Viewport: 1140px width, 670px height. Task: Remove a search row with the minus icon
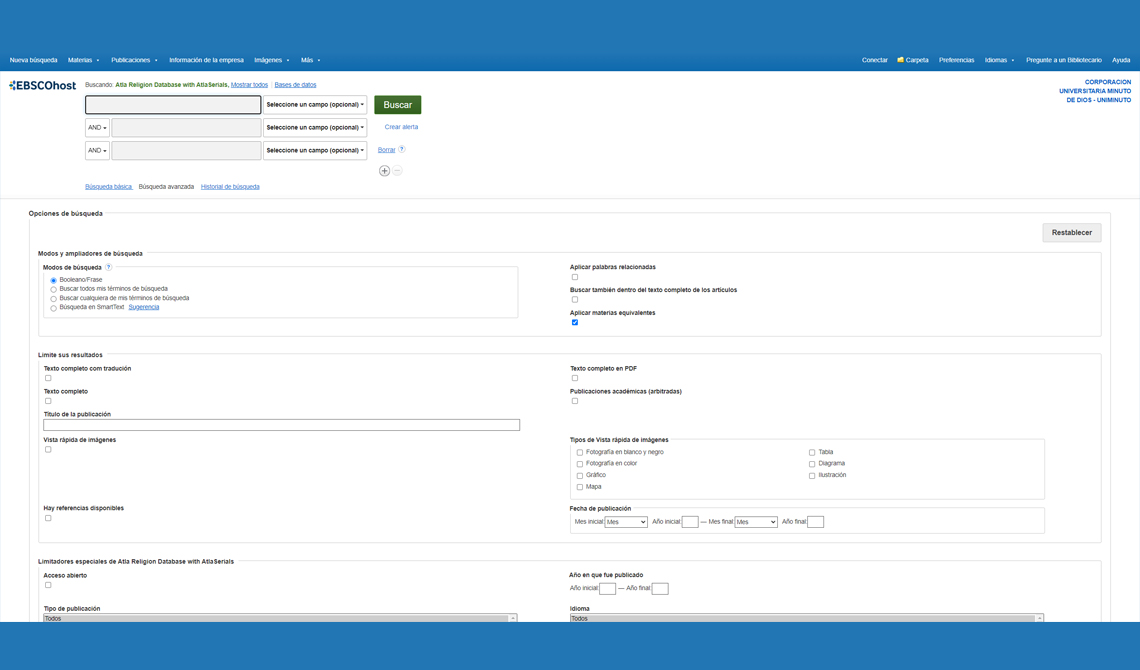coord(397,171)
